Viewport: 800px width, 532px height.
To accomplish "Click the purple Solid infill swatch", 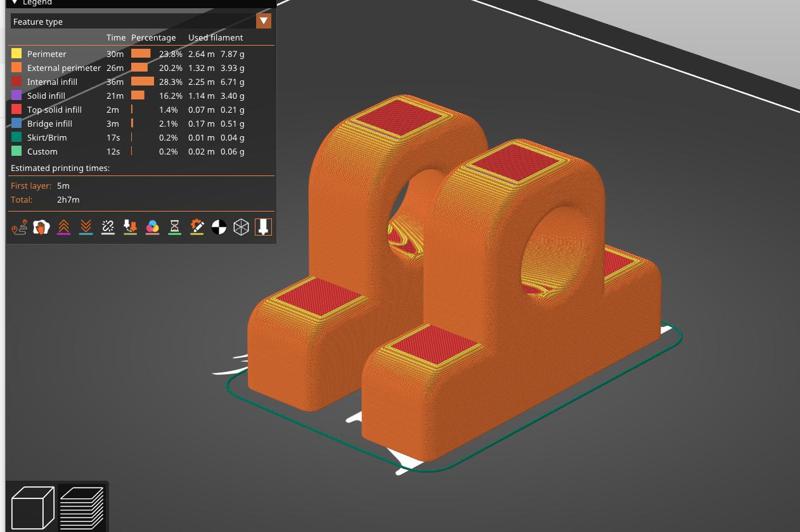I will click(17, 95).
